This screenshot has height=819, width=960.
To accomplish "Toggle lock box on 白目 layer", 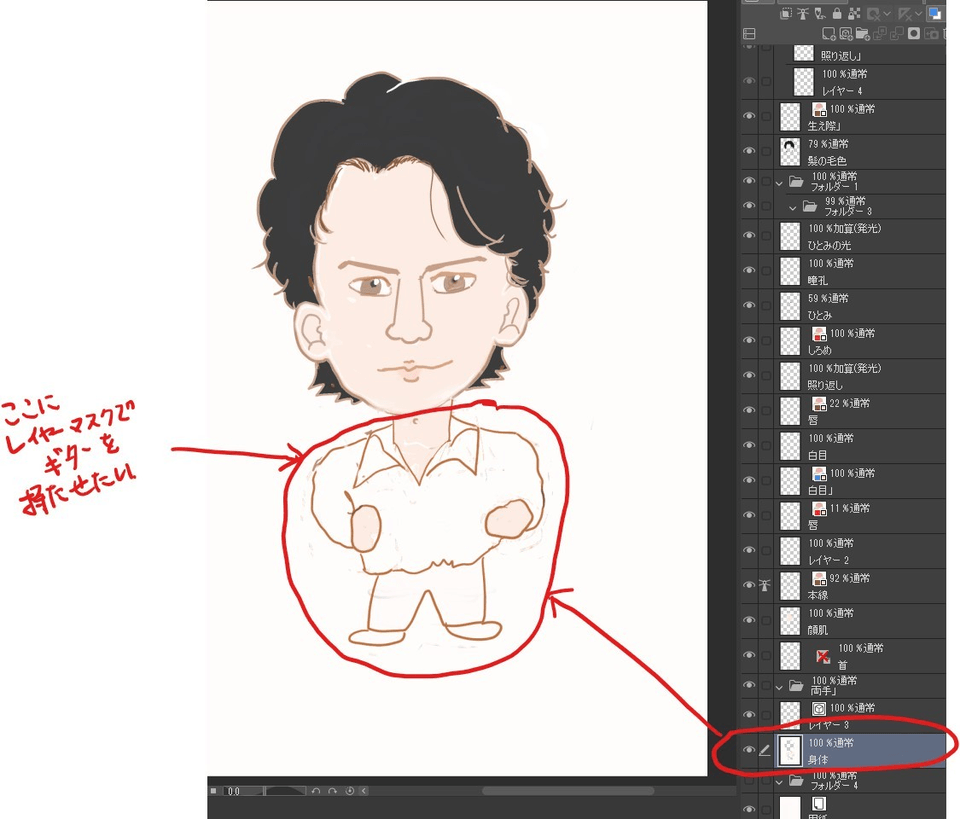I will (765, 446).
